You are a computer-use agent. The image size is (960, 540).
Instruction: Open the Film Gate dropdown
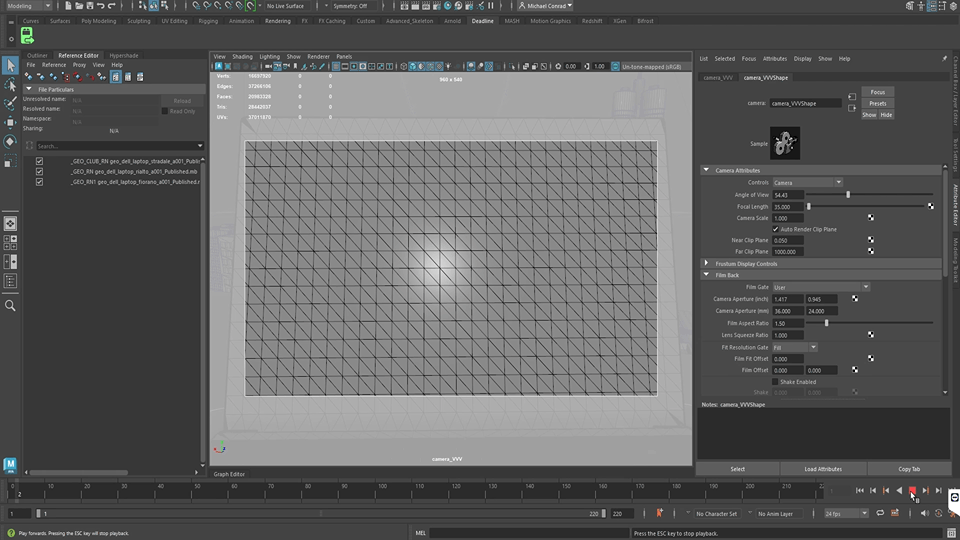click(x=820, y=287)
